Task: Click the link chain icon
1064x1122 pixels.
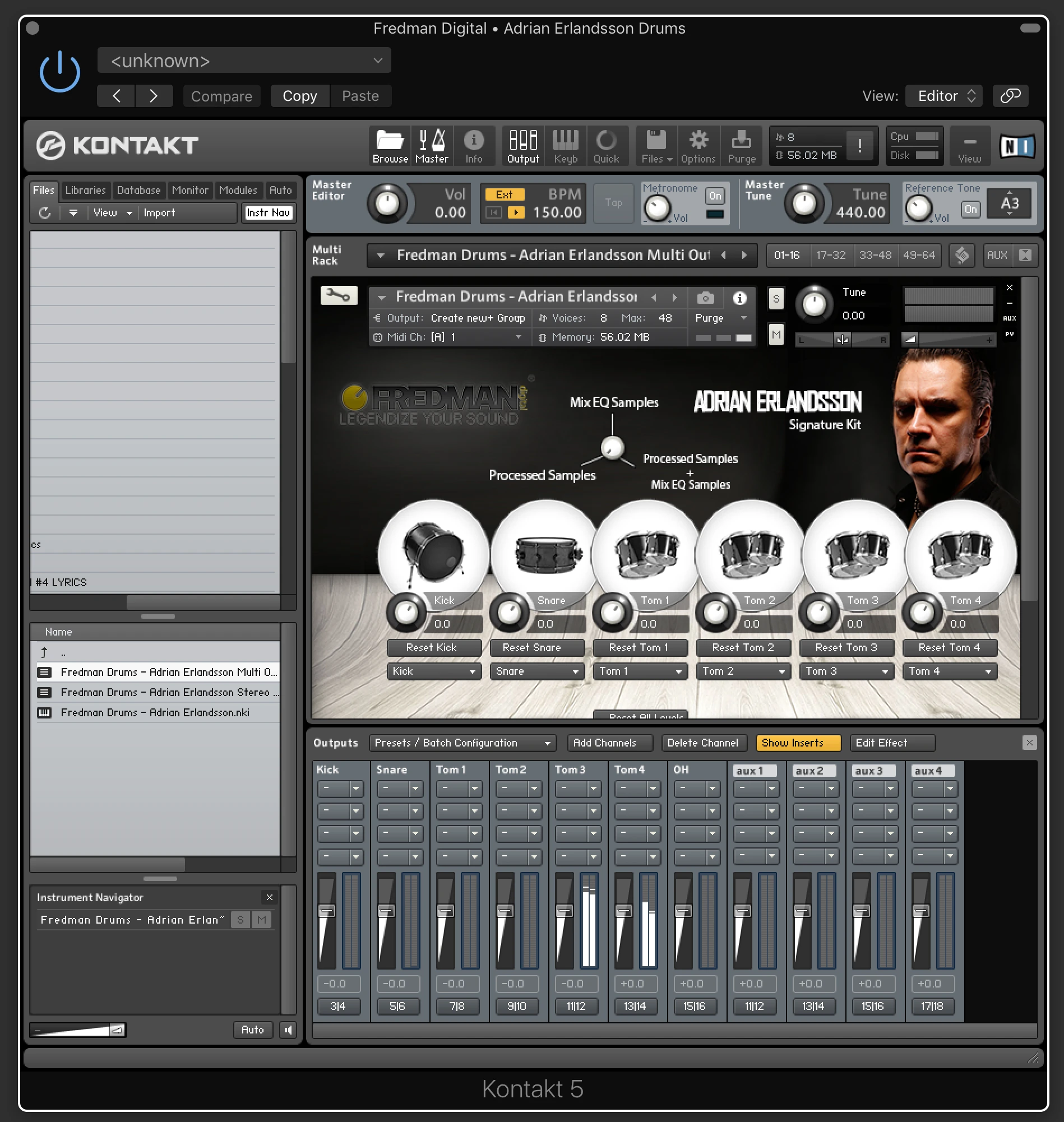Action: tap(1010, 95)
